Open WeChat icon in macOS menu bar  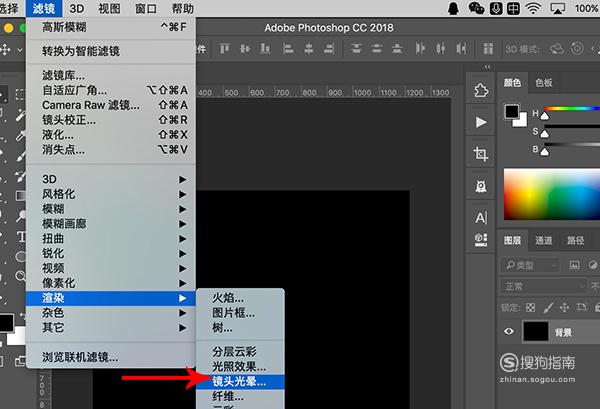(476, 8)
